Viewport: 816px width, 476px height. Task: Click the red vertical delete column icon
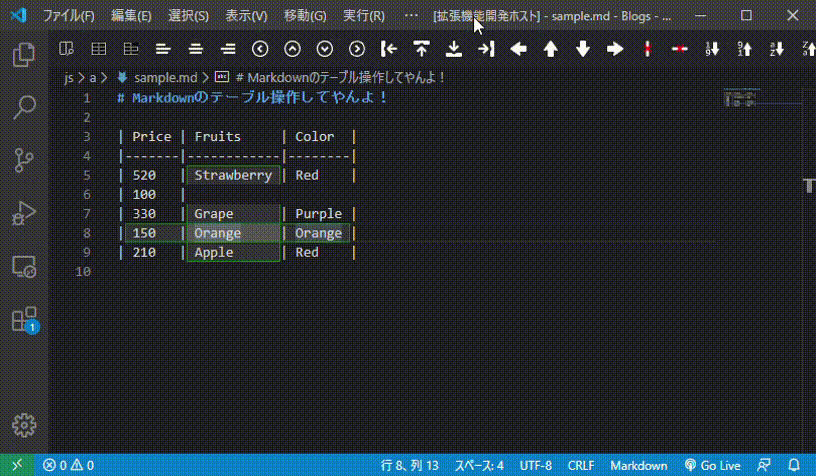[x=647, y=49]
